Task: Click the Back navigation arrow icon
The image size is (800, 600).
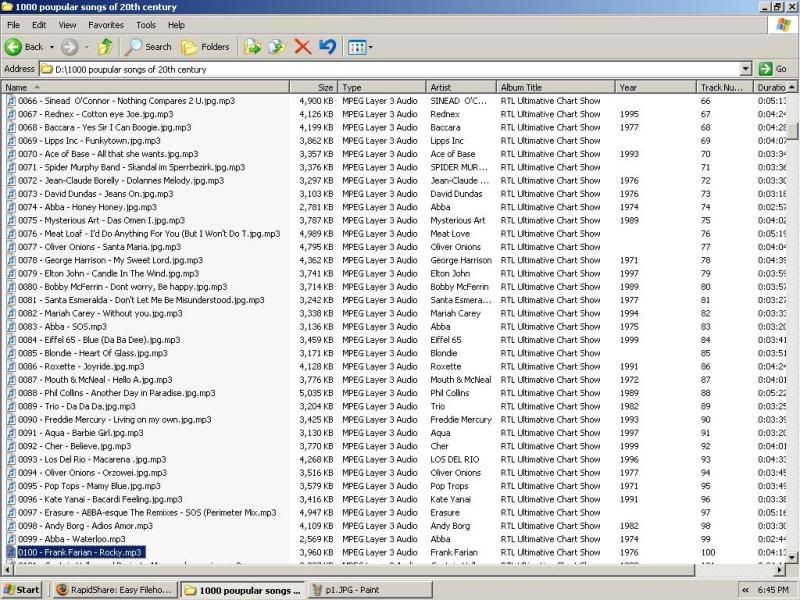Action: tap(14, 47)
